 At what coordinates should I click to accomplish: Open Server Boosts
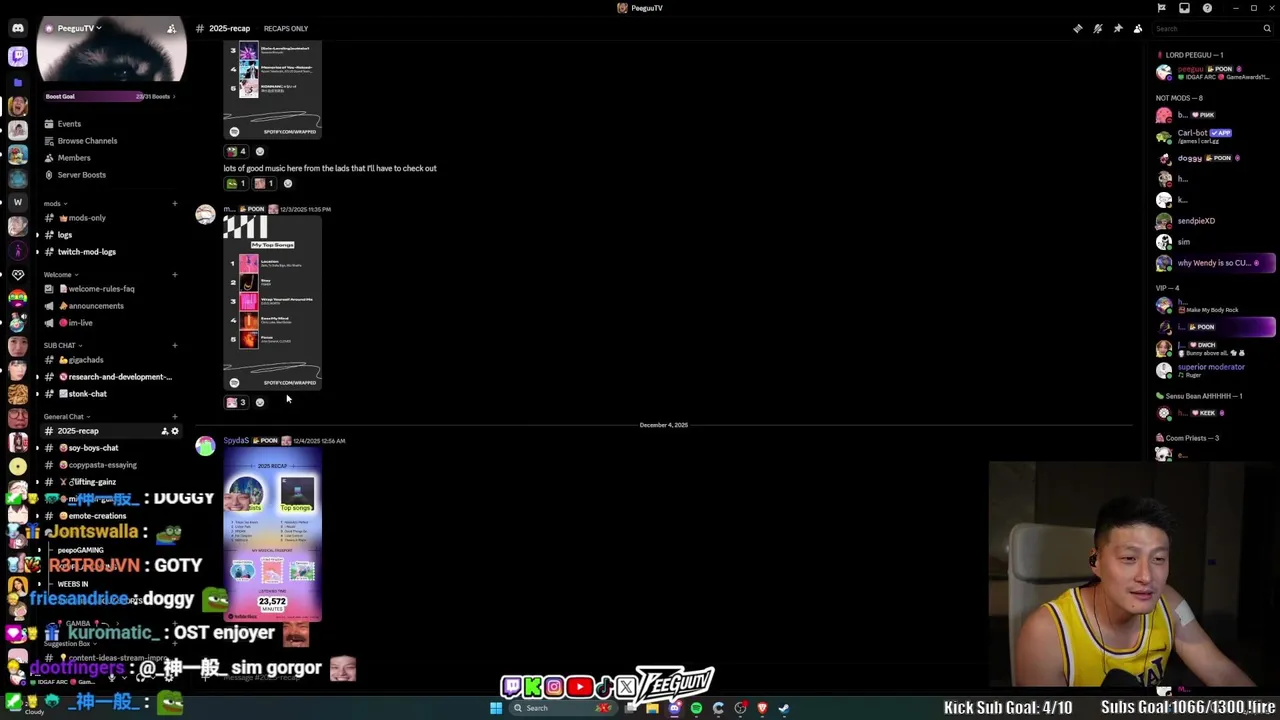81,175
